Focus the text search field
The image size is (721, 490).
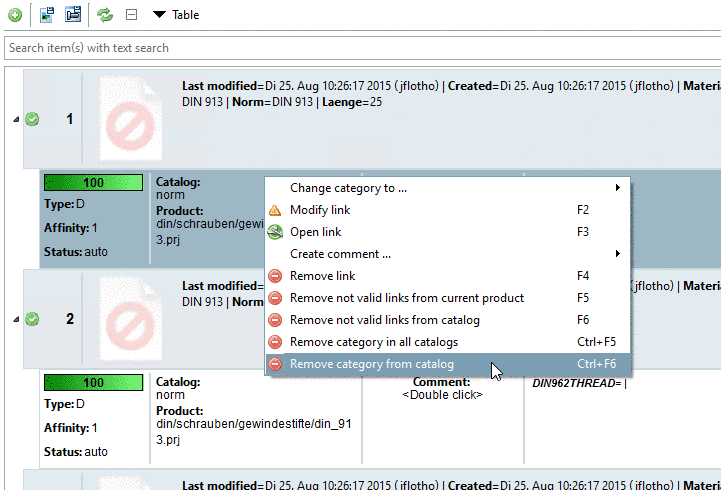(362, 48)
